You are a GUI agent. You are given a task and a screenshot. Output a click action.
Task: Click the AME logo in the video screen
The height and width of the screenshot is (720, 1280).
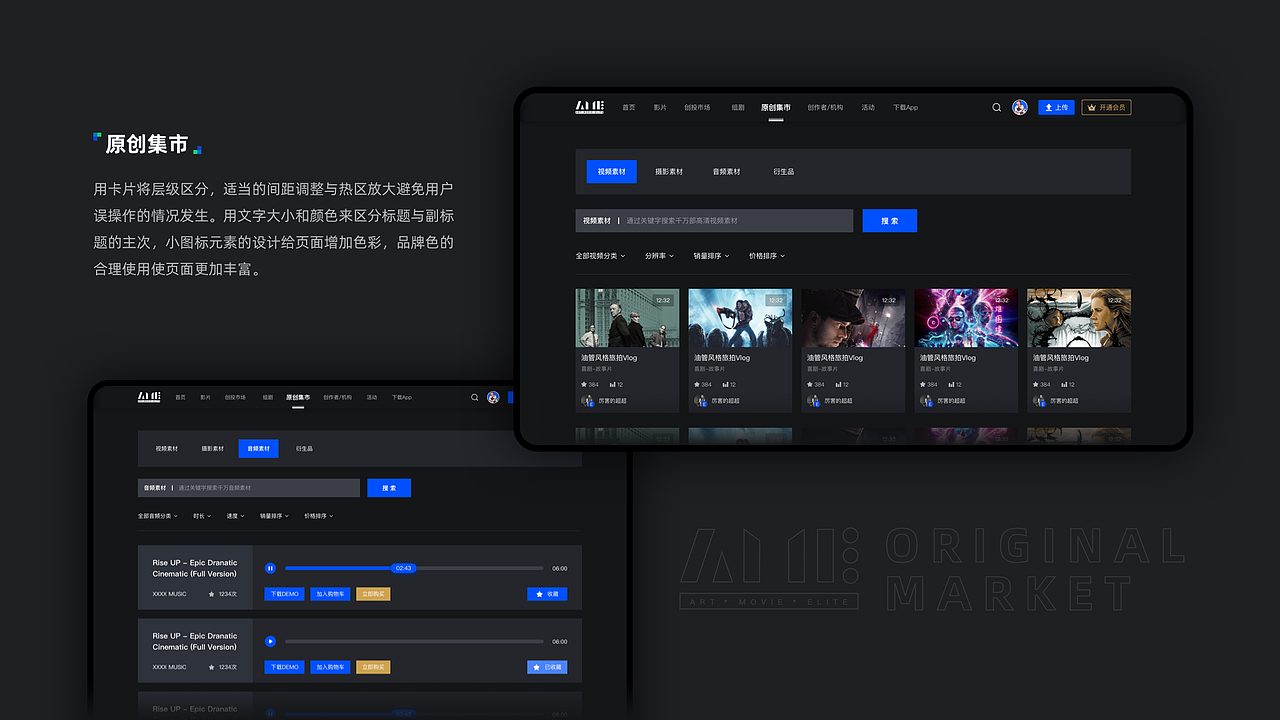pyautogui.click(x=589, y=107)
